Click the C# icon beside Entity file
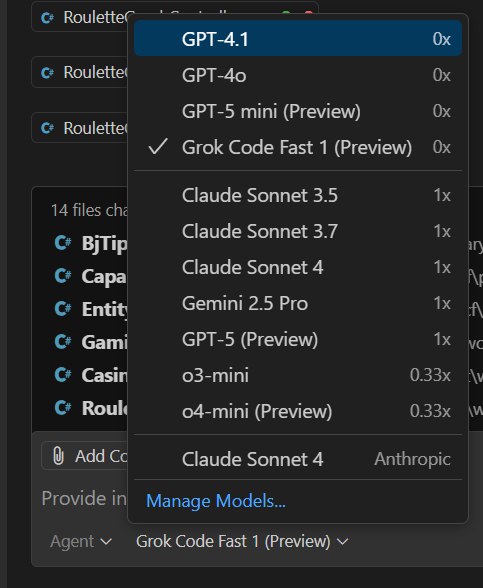This screenshot has height=588, width=483. point(62,309)
